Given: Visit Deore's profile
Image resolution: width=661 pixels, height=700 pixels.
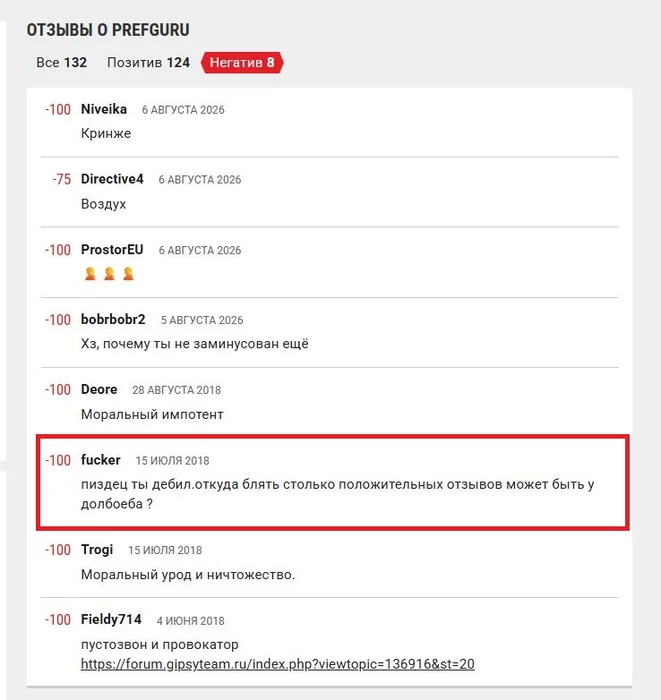Looking at the screenshot, I should tap(99, 389).
